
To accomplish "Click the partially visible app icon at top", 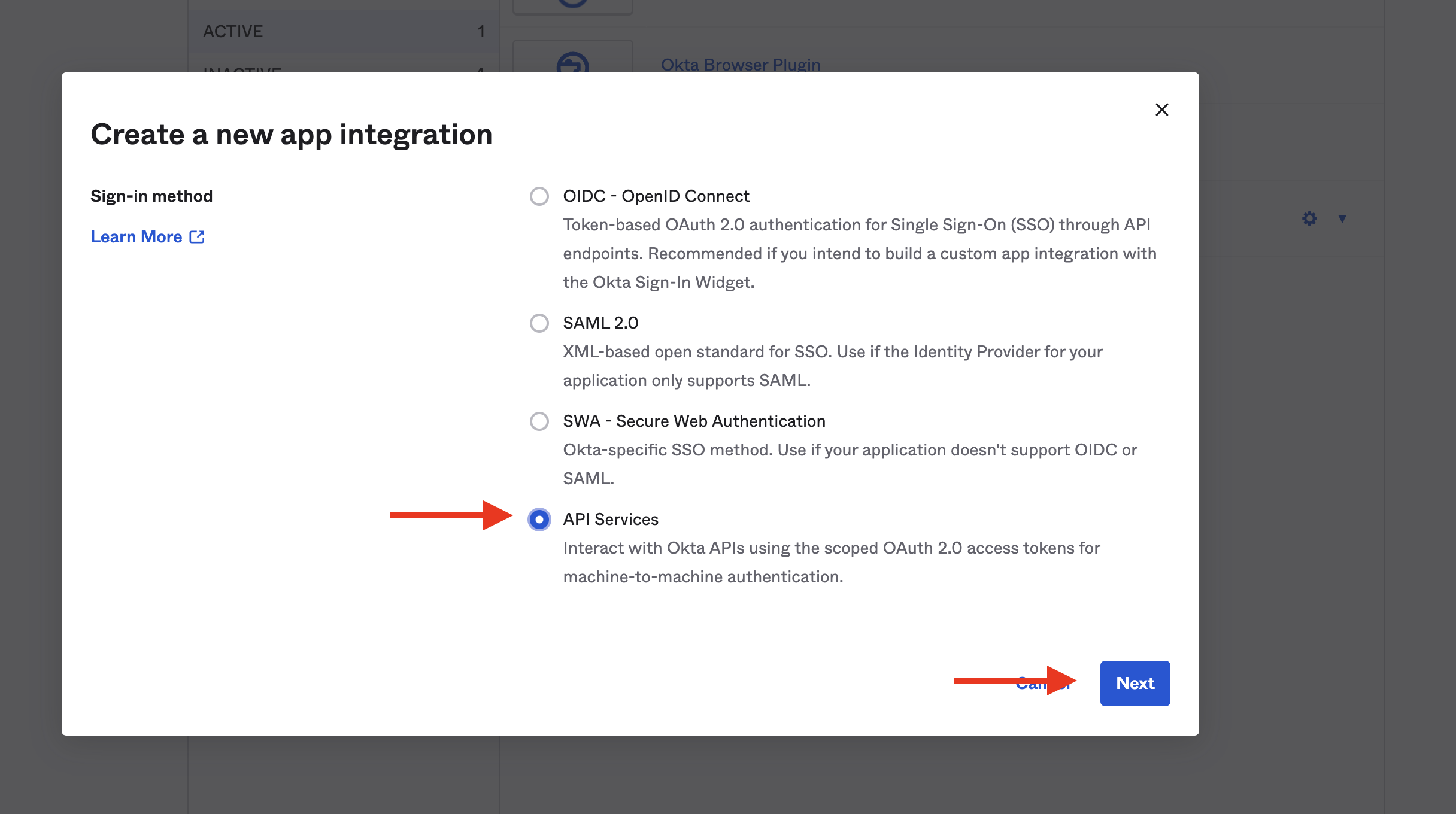I will click(x=572, y=5).
